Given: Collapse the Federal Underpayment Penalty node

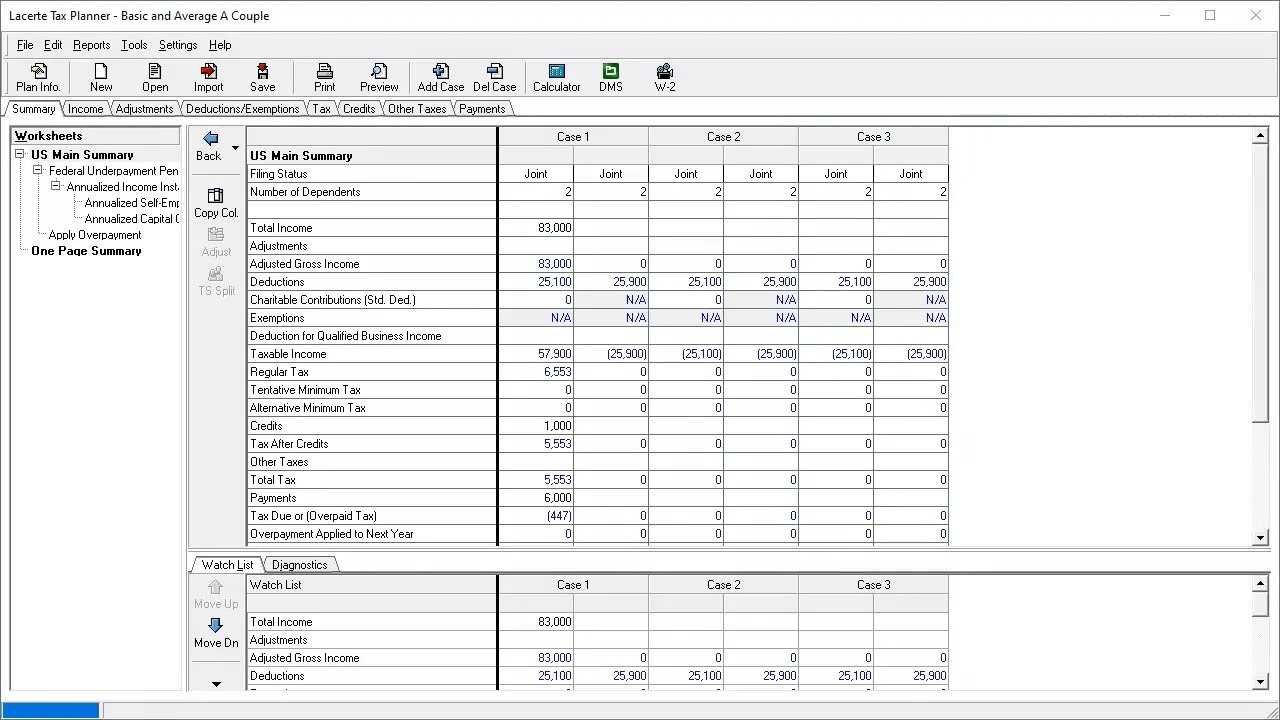Looking at the screenshot, I should click(38, 171).
